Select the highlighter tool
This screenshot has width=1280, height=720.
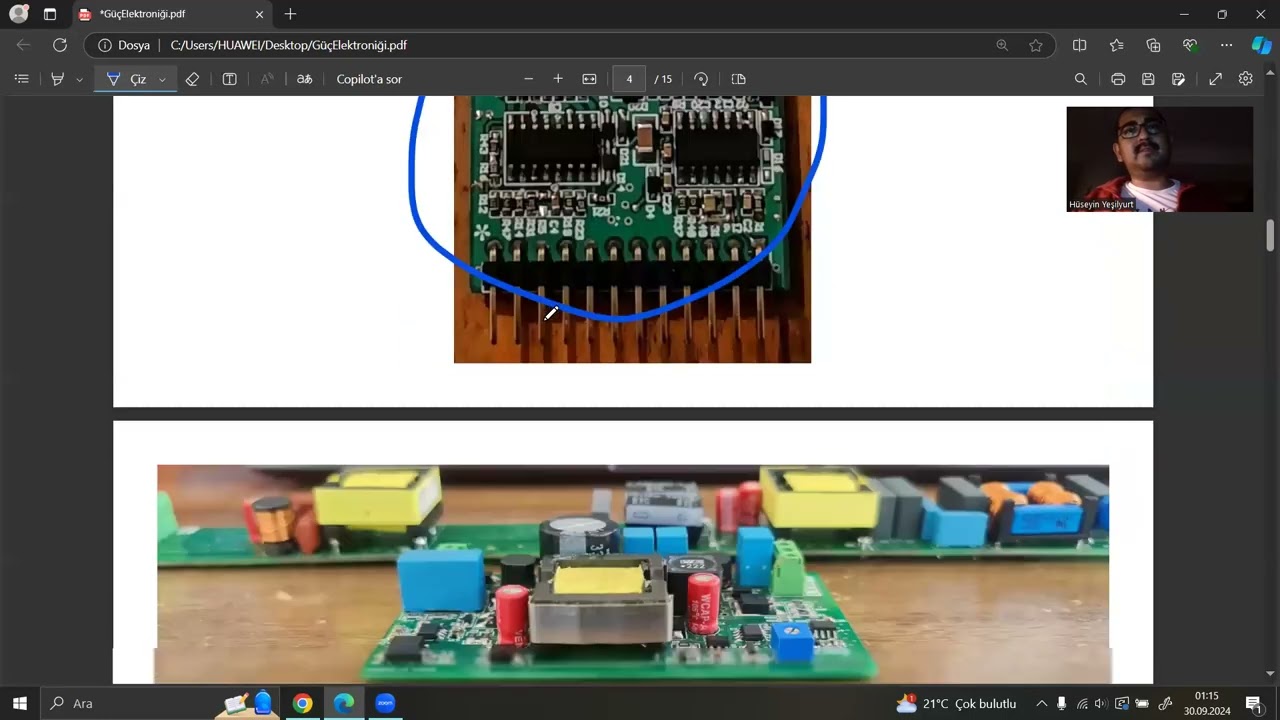(57, 79)
